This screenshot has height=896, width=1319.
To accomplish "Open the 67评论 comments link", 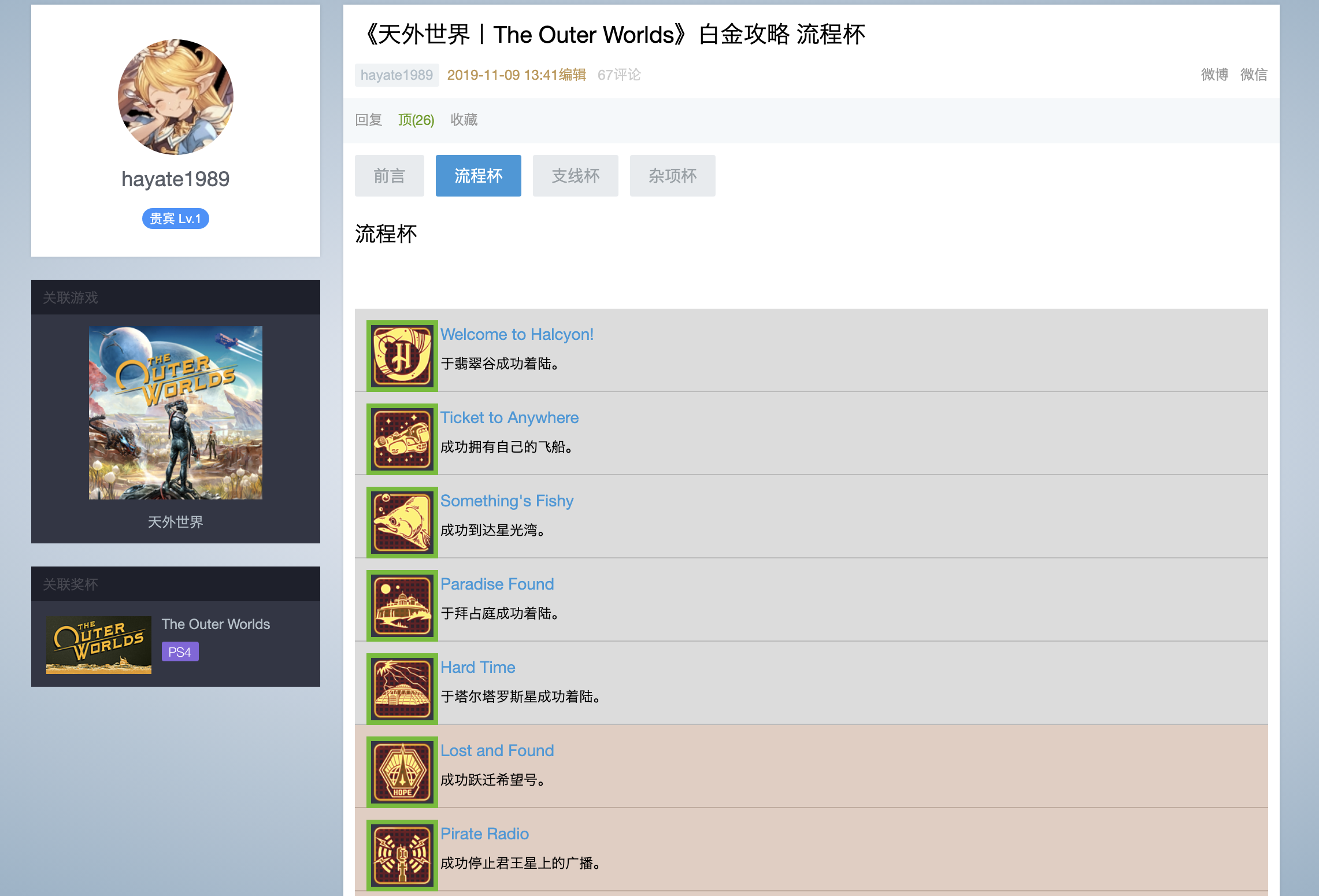I will coord(619,75).
